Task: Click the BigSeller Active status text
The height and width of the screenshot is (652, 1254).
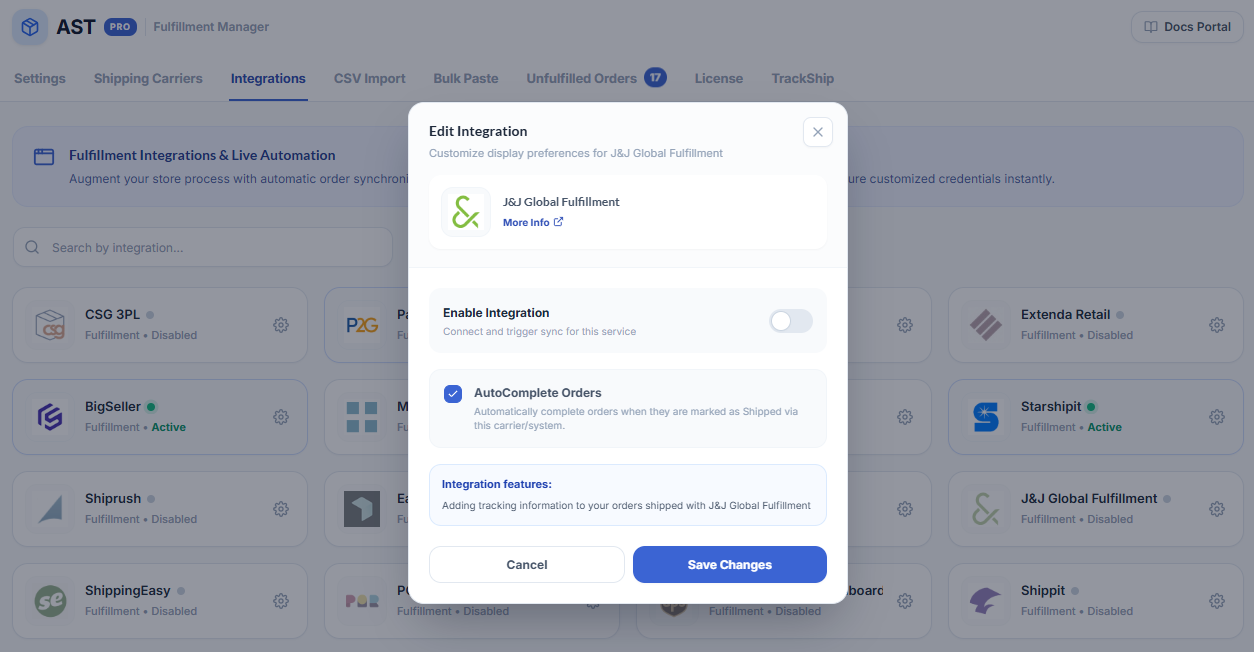Action: (169, 427)
